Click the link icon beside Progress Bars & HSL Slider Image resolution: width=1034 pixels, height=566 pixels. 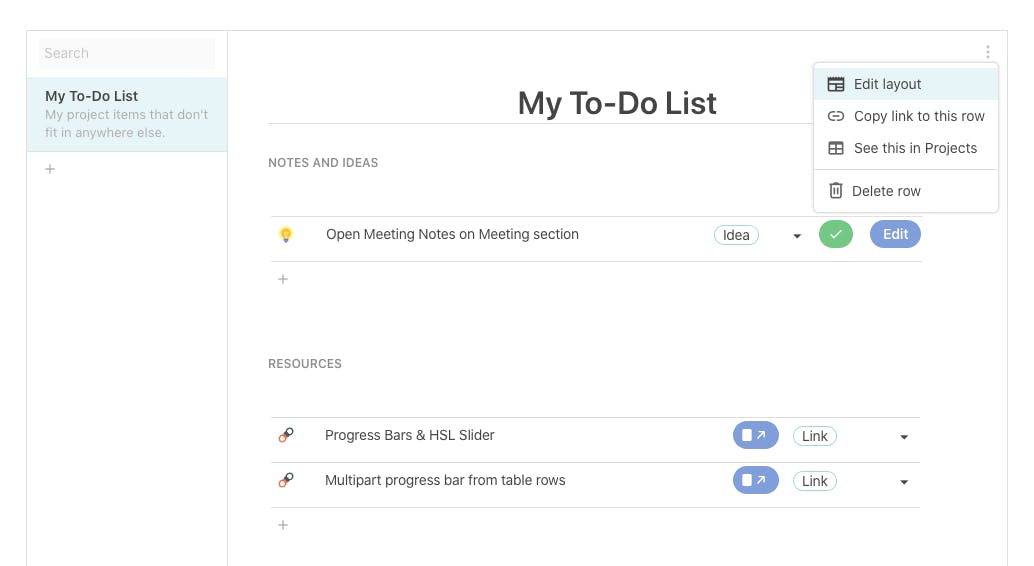286,435
